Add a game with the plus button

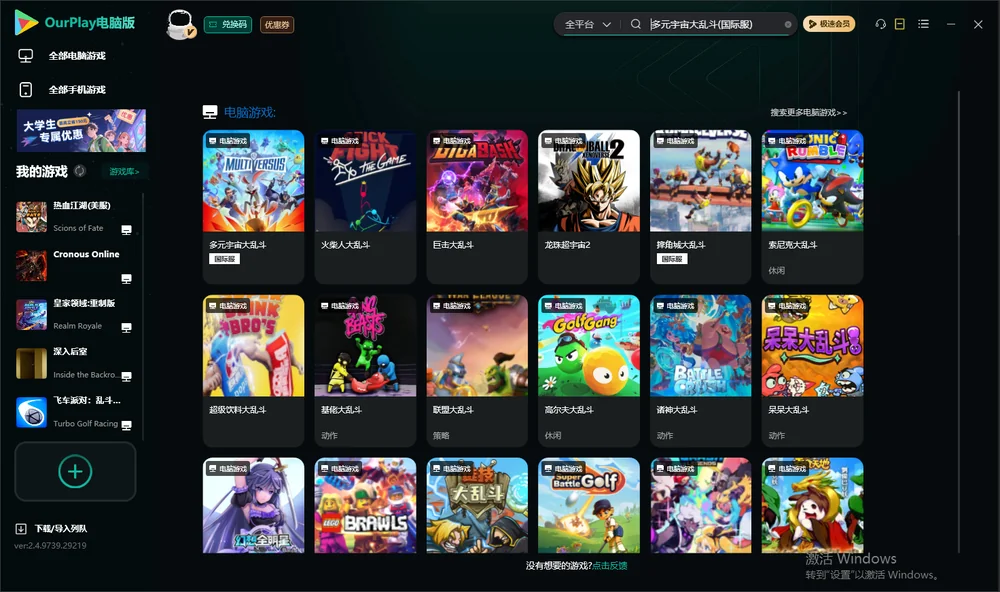coord(75,471)
